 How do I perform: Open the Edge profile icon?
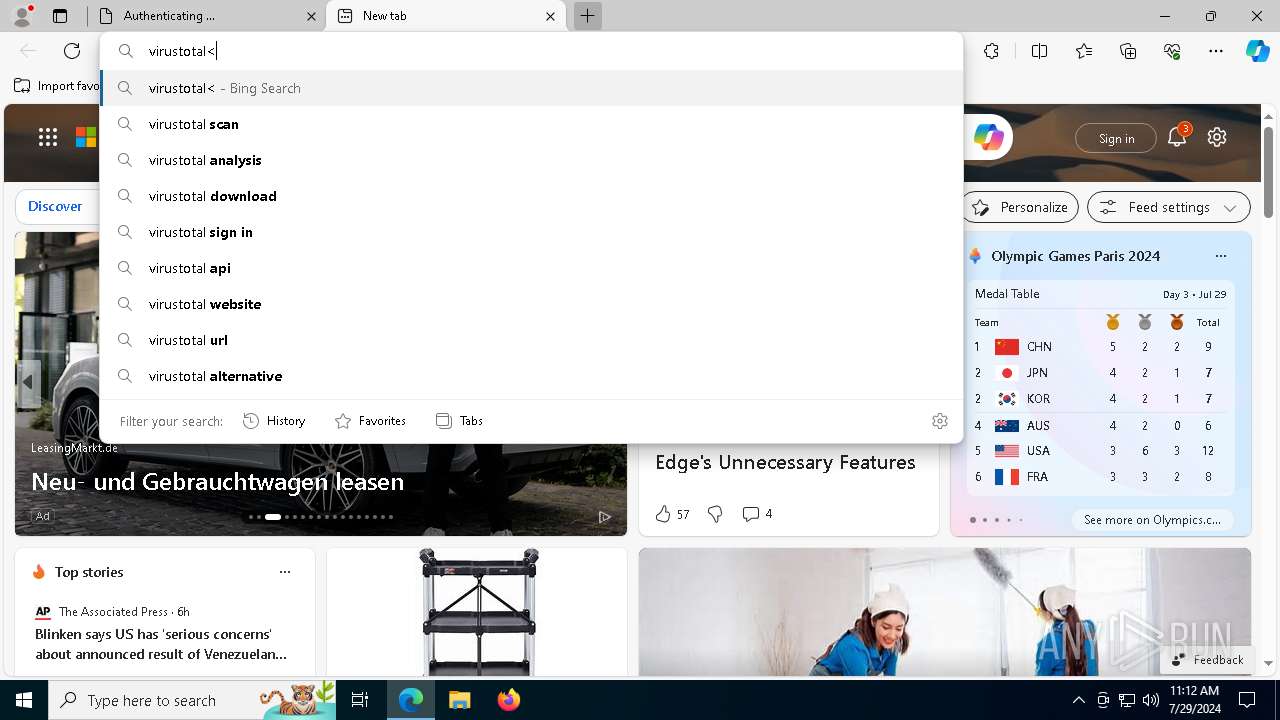click(x=22, y=16)
